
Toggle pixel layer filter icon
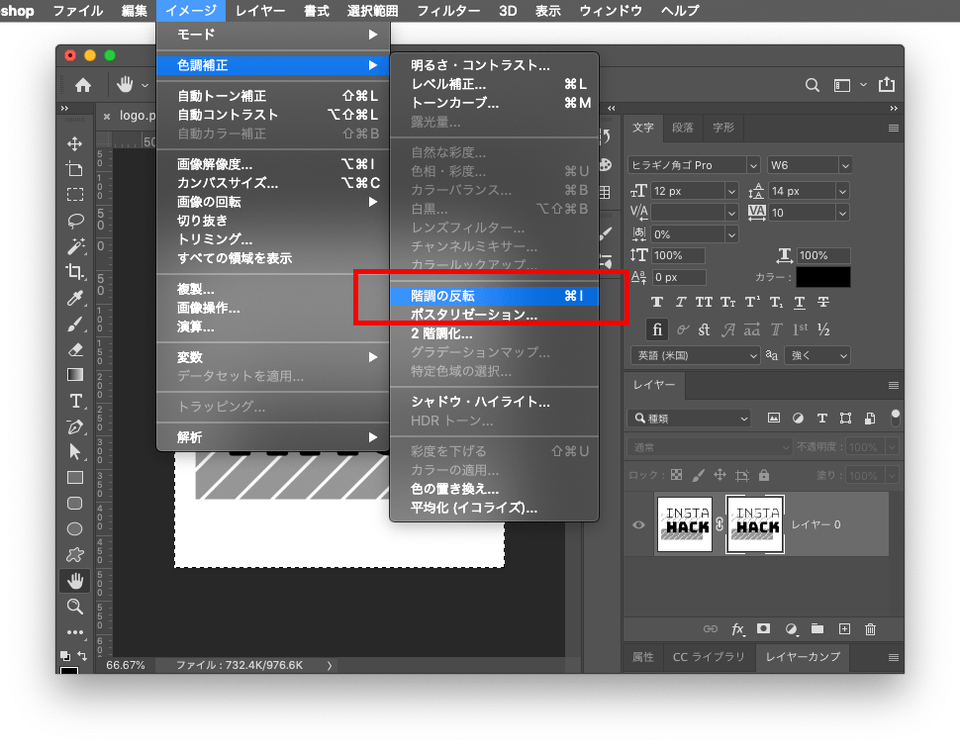point(774,418)
